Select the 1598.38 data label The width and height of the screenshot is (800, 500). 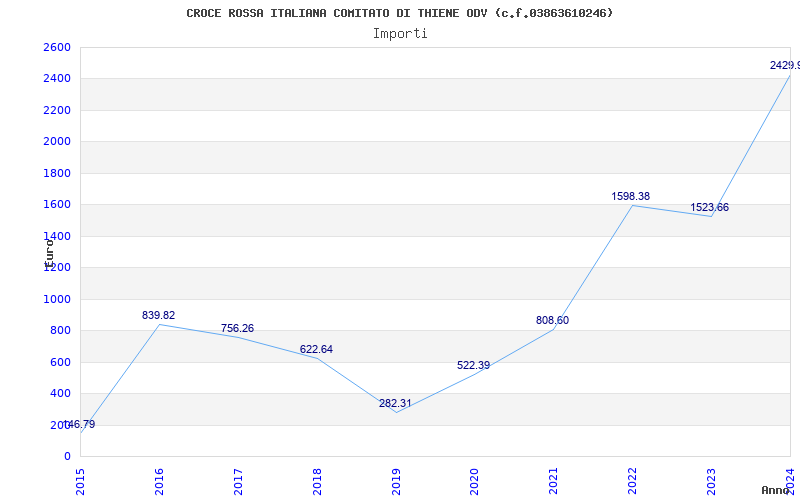click(631, 196)
